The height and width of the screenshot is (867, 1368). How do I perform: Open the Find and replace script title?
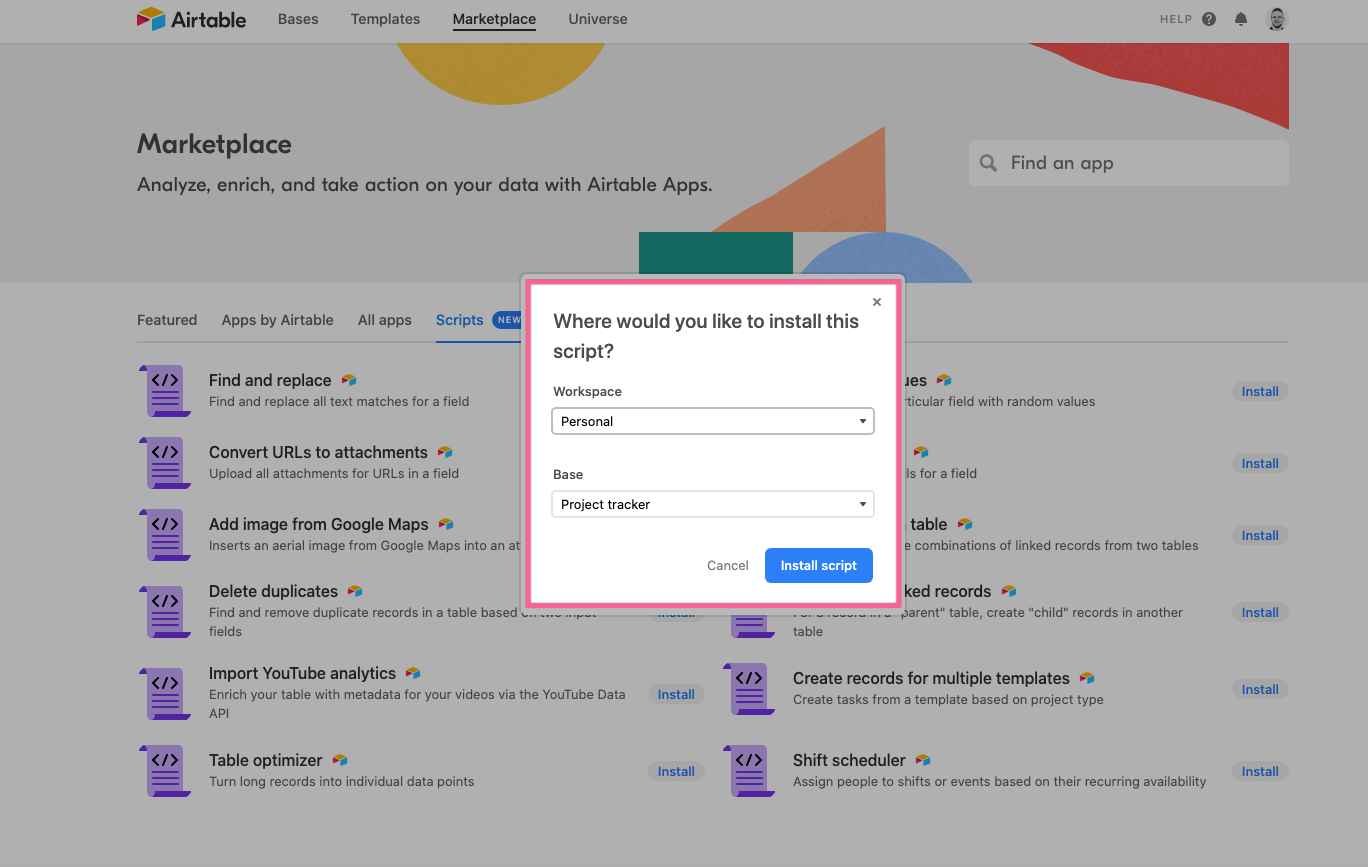click(x=270, y=380)
